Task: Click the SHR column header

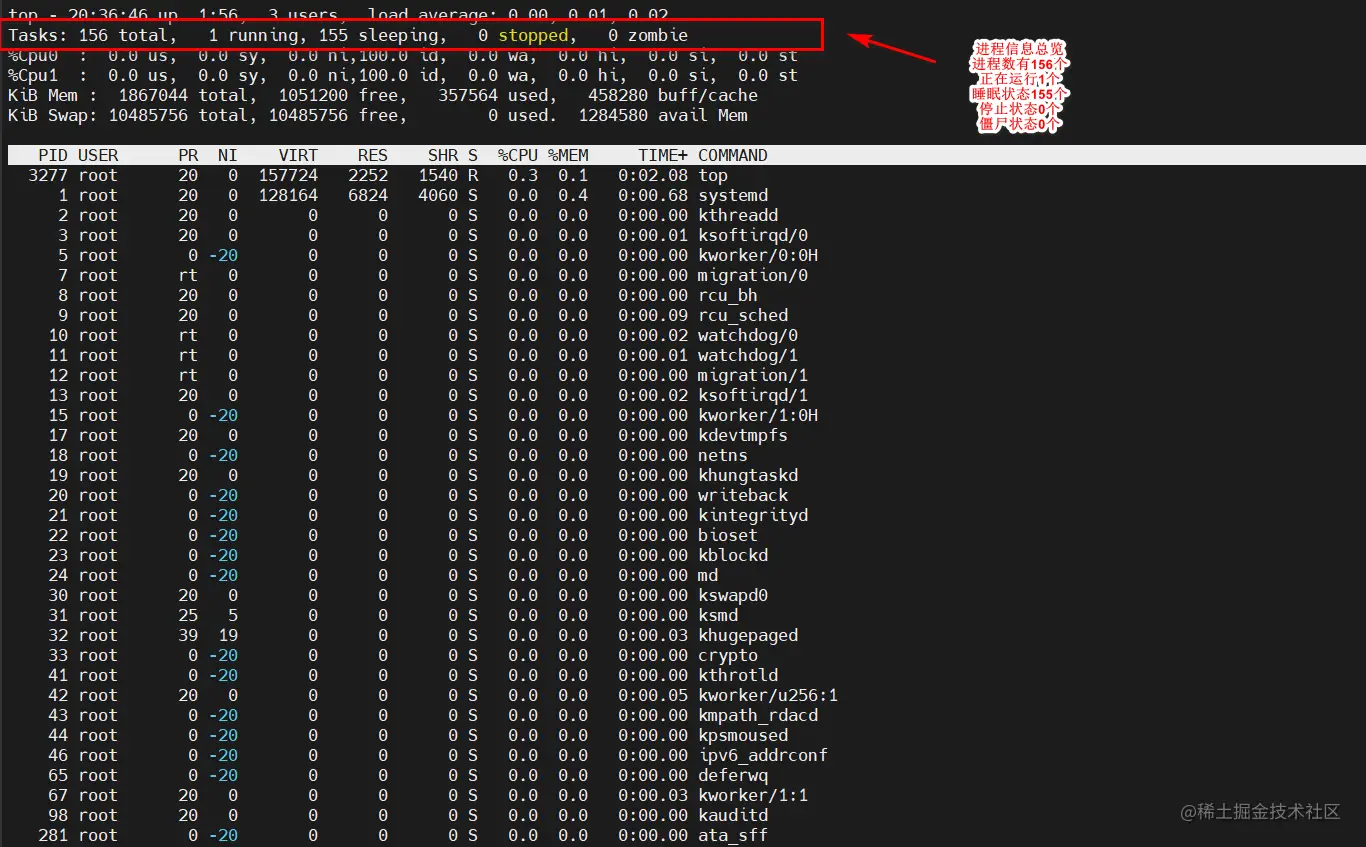Action: pyautogui.click(x=443, y=155)
